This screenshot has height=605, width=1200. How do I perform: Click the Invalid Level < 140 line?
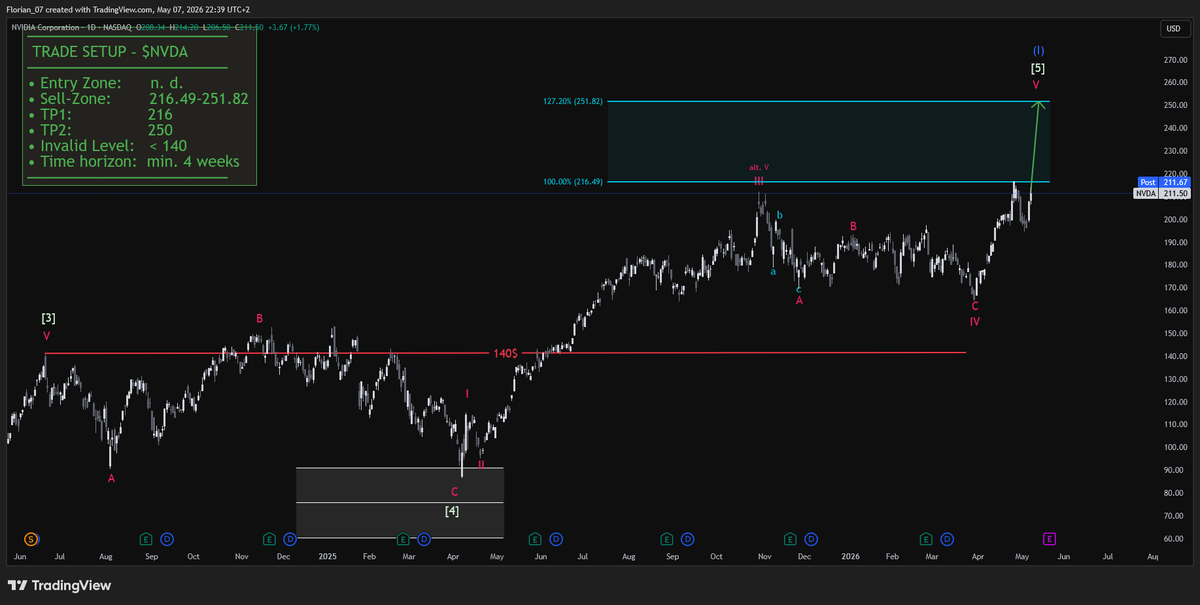coord(108,146)
